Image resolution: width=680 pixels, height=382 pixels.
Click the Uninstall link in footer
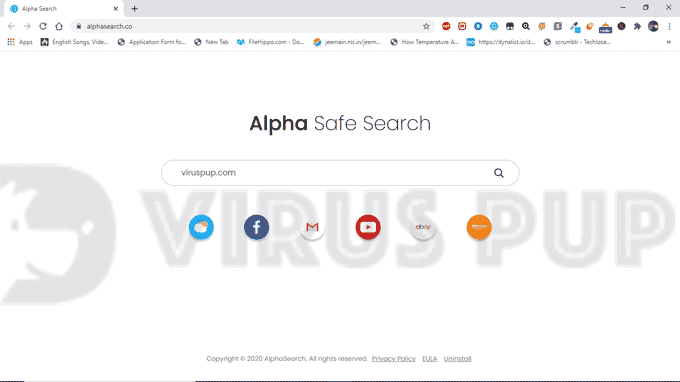click(x=457, y=359)
